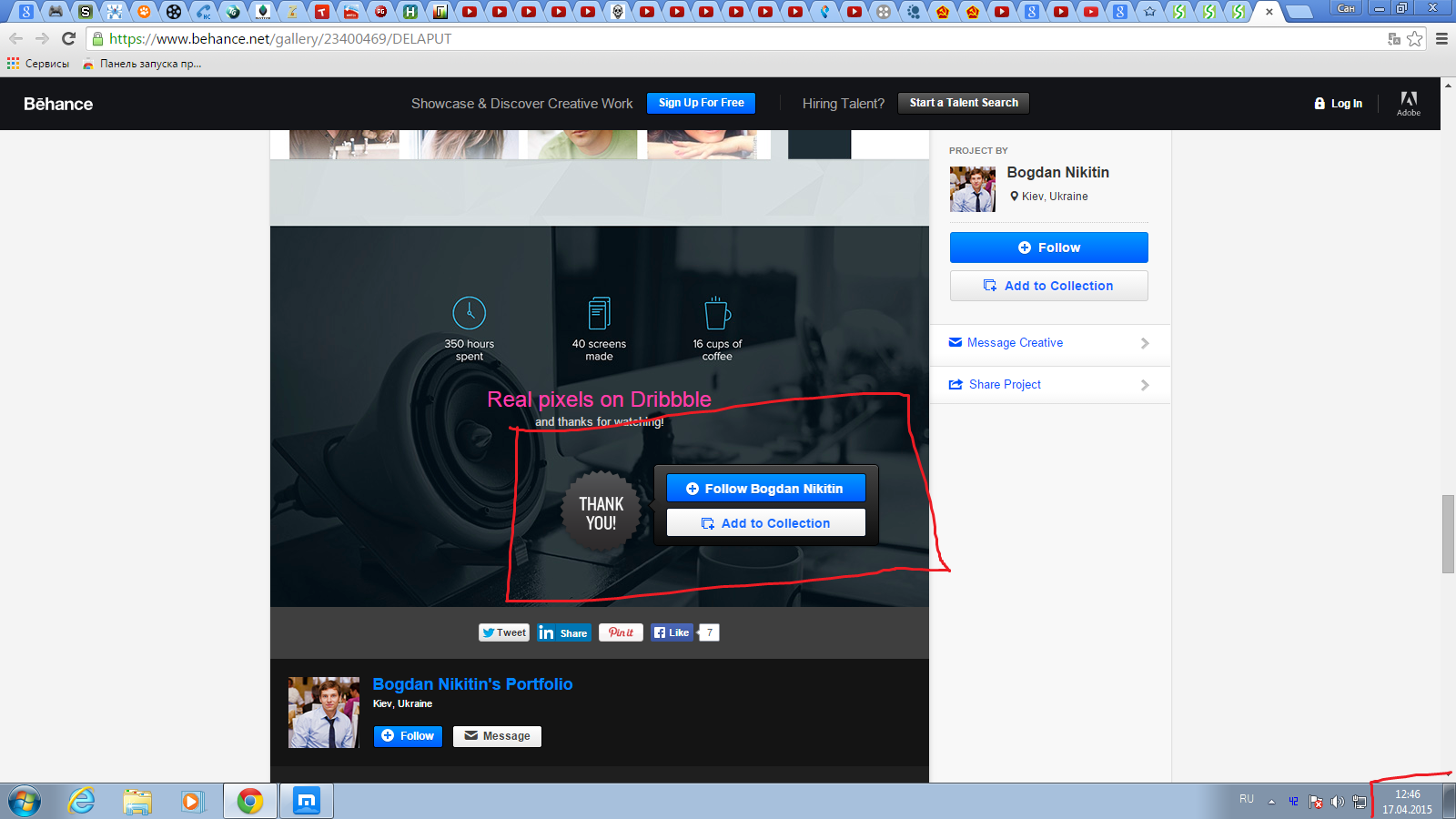The image size is (1456, 819).
Task: Switch to the green H icon tab
Action: [x=410, y=11]
